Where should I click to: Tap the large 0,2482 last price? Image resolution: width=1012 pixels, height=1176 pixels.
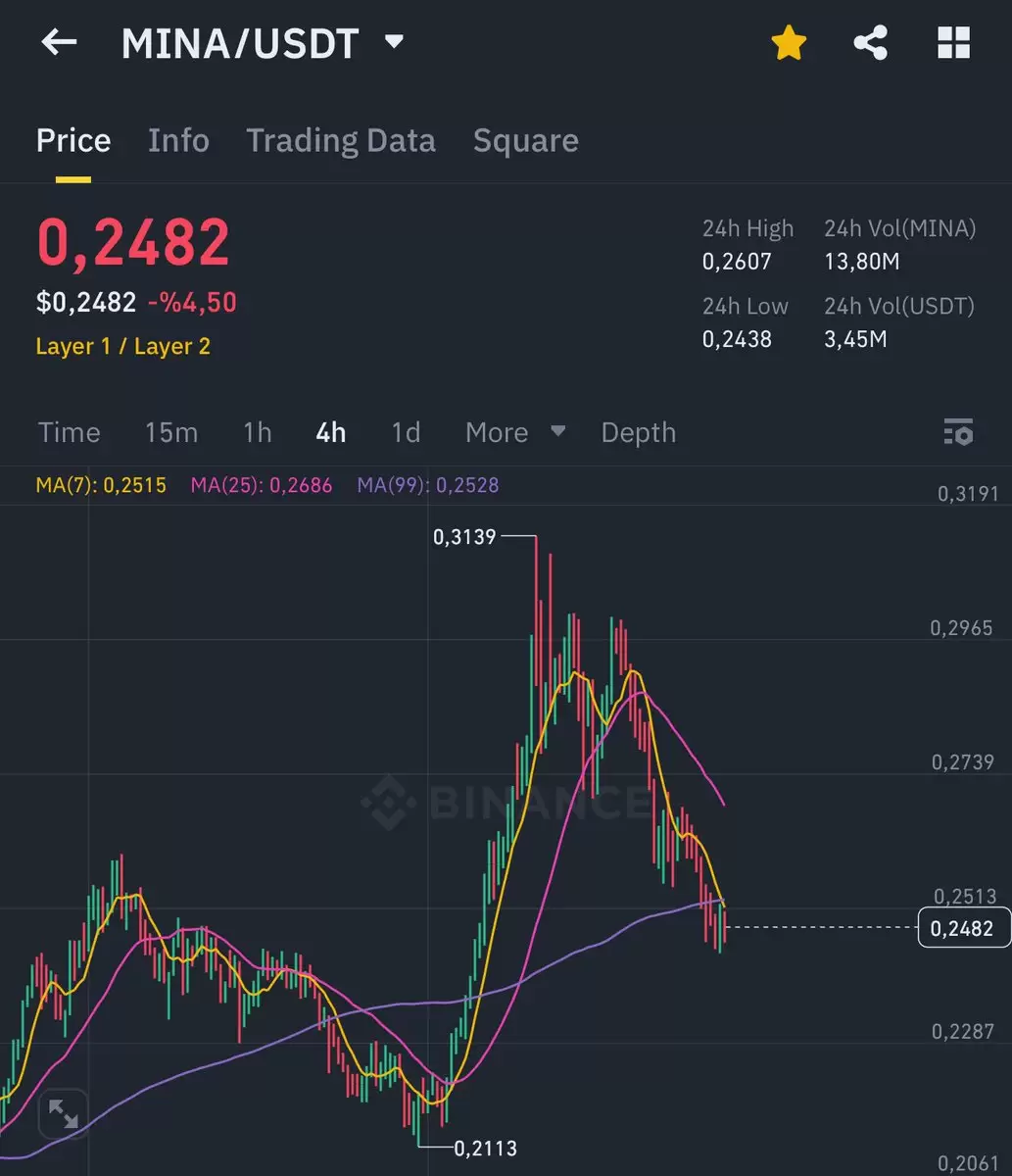point(133,242)
